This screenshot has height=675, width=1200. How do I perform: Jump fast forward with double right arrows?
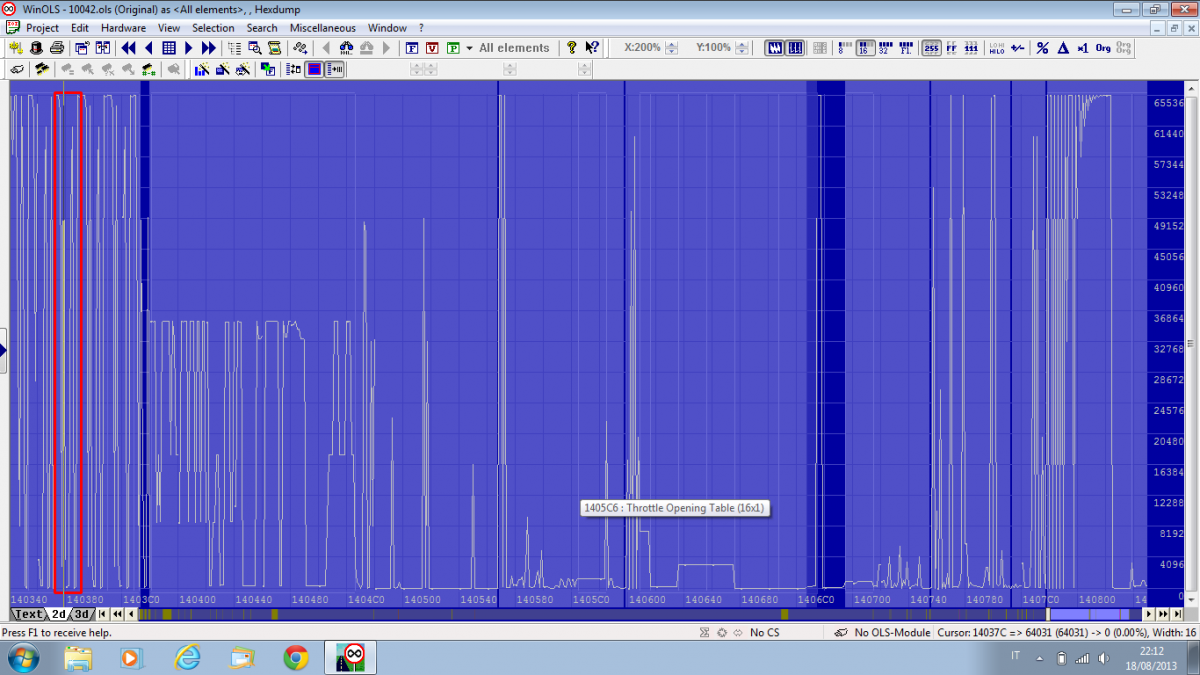208,47
